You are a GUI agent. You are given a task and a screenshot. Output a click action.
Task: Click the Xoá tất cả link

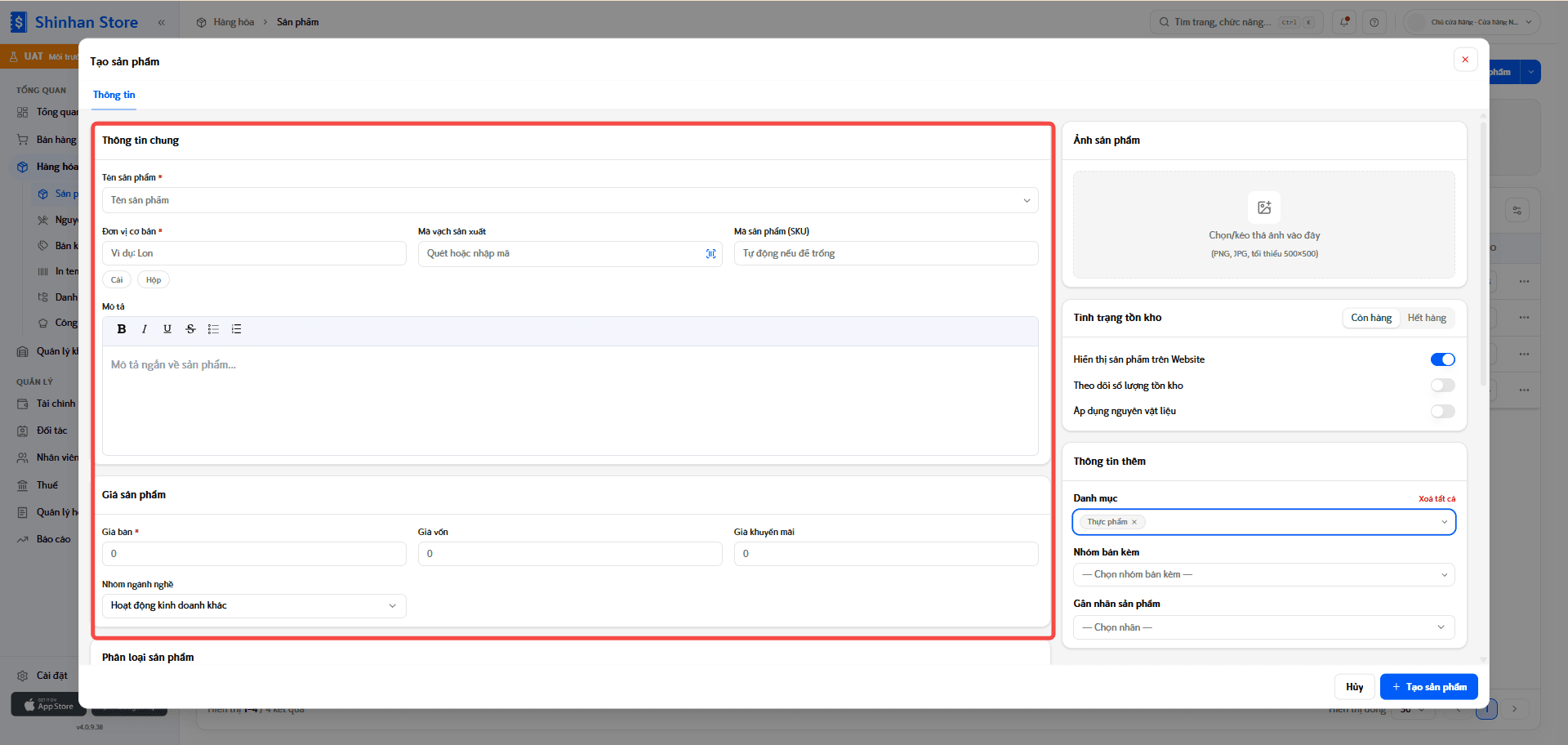(x=1437, y=499)
